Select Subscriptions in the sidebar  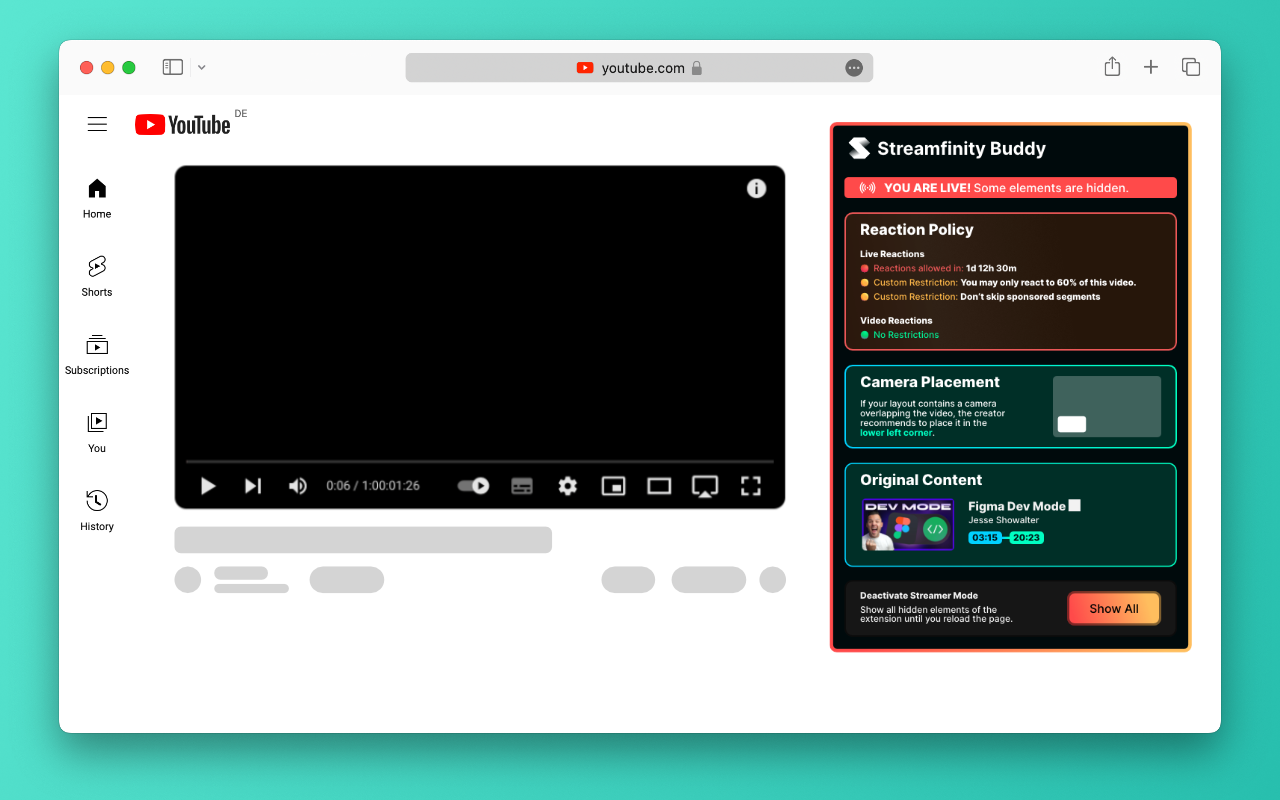(x=96, y=344)
